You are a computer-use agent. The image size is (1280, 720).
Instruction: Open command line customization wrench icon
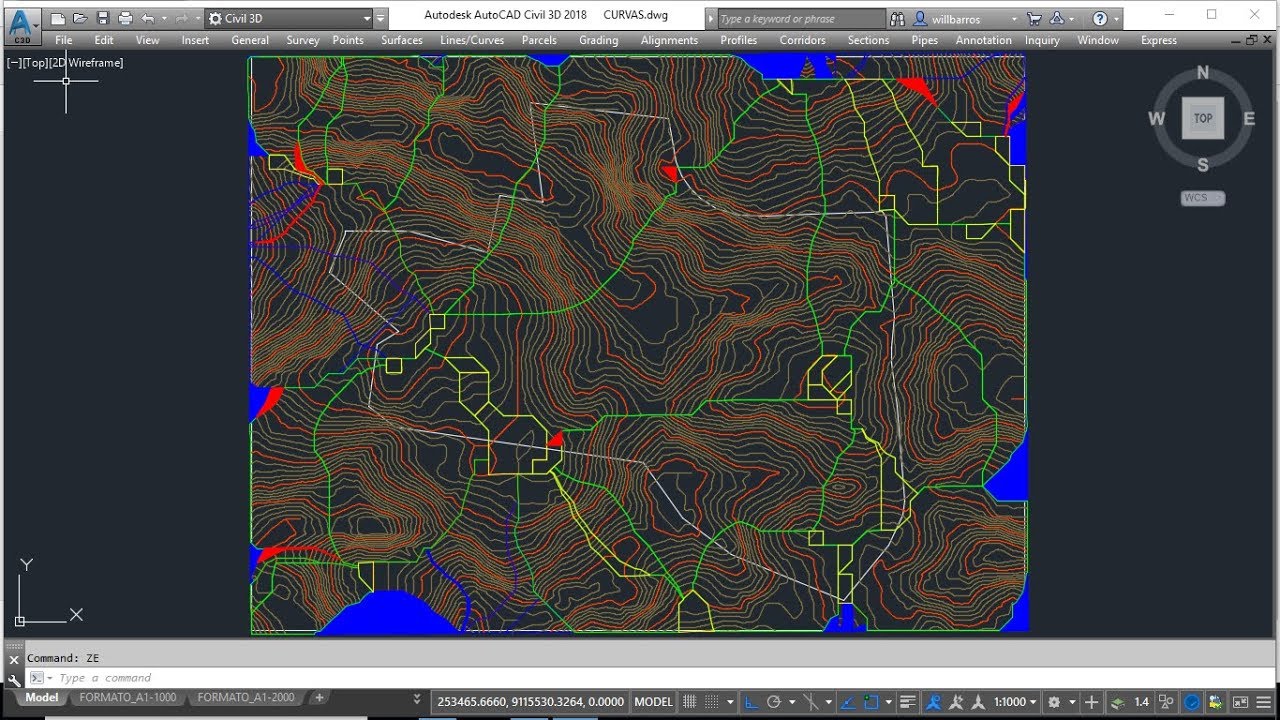(x=14, y=679)
